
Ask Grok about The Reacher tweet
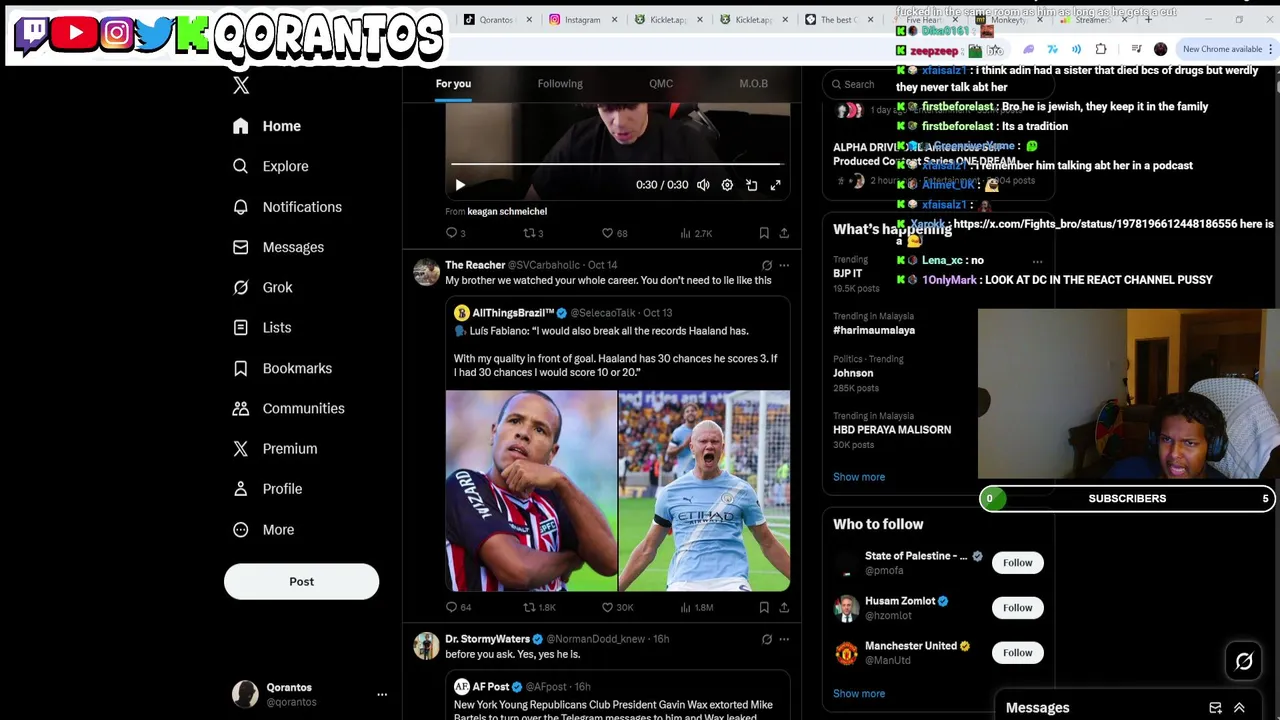pyautogui.click(x=767, y=265)
